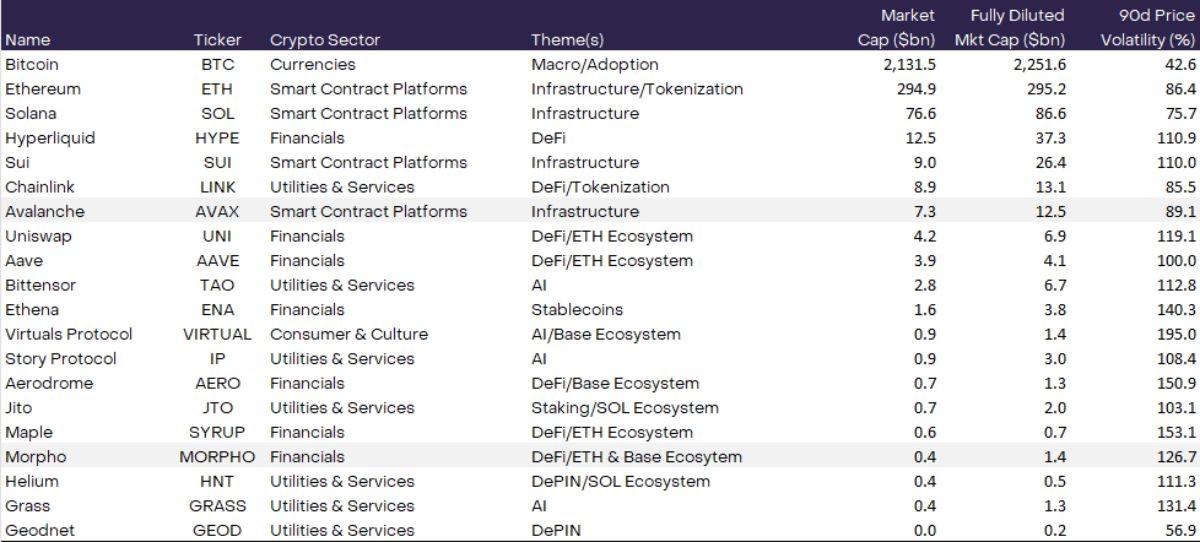
Task: Click Consumer & Culture sector cell
Action: [348, 334]
